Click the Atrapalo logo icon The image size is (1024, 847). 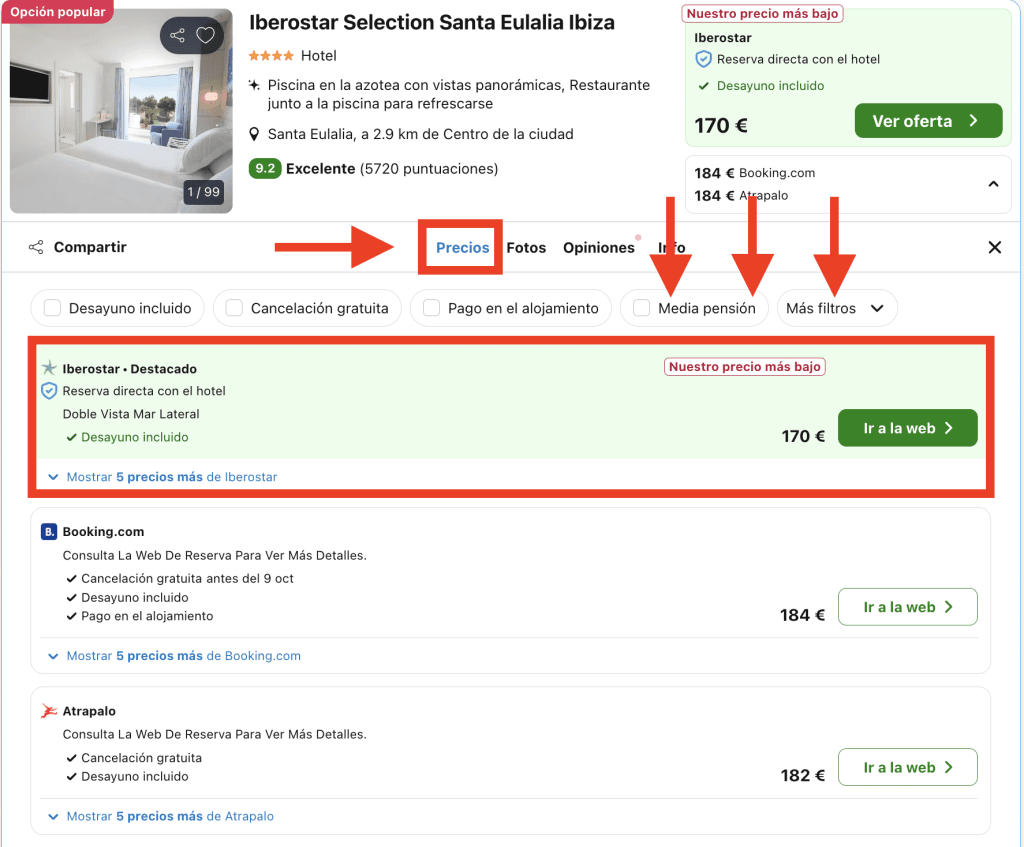coord(48,711)
